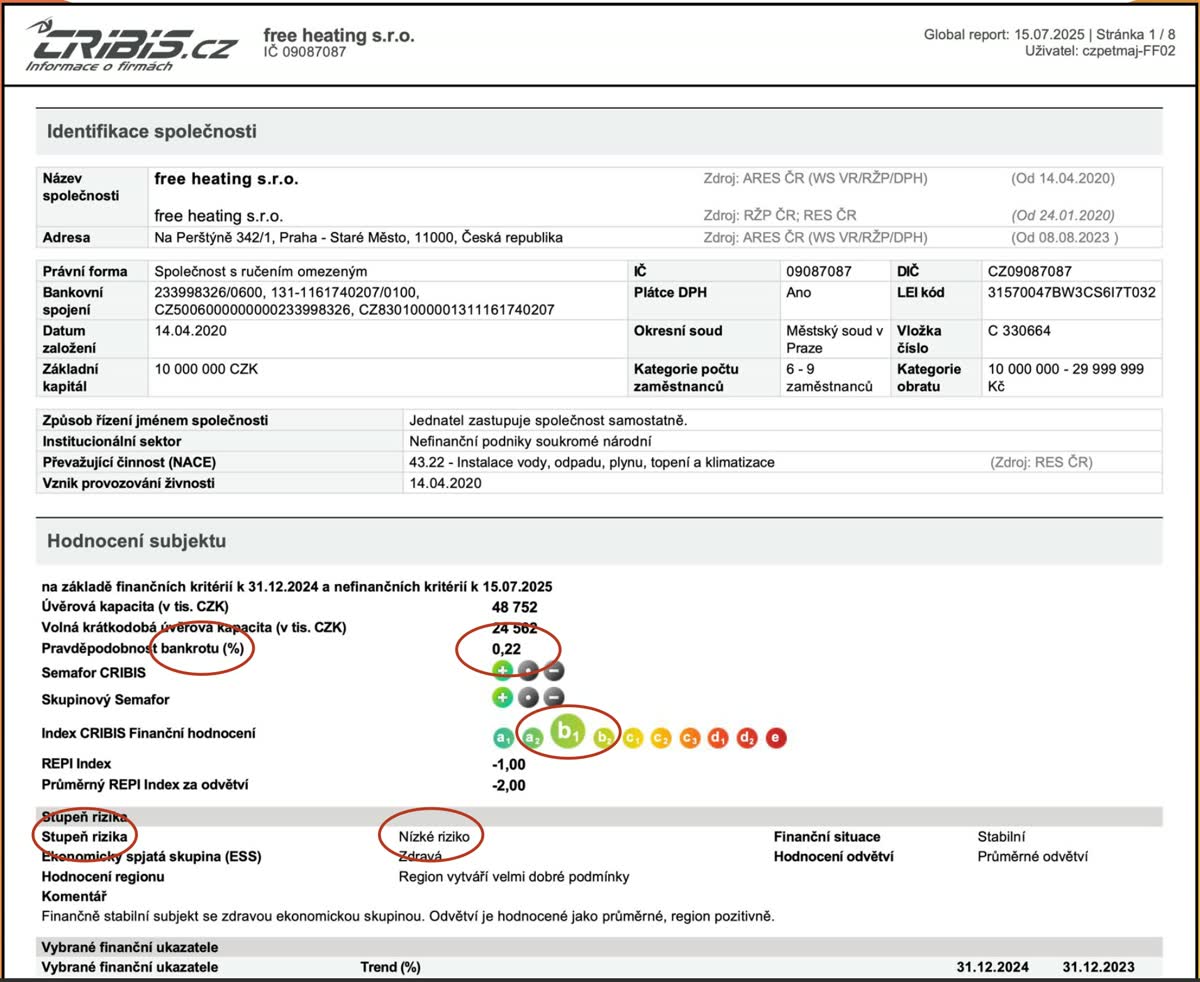The width and height of the screenshot is (1200, 982).
Task: Click green plus in Skupinový Semafor row
Action: point(503,698)
